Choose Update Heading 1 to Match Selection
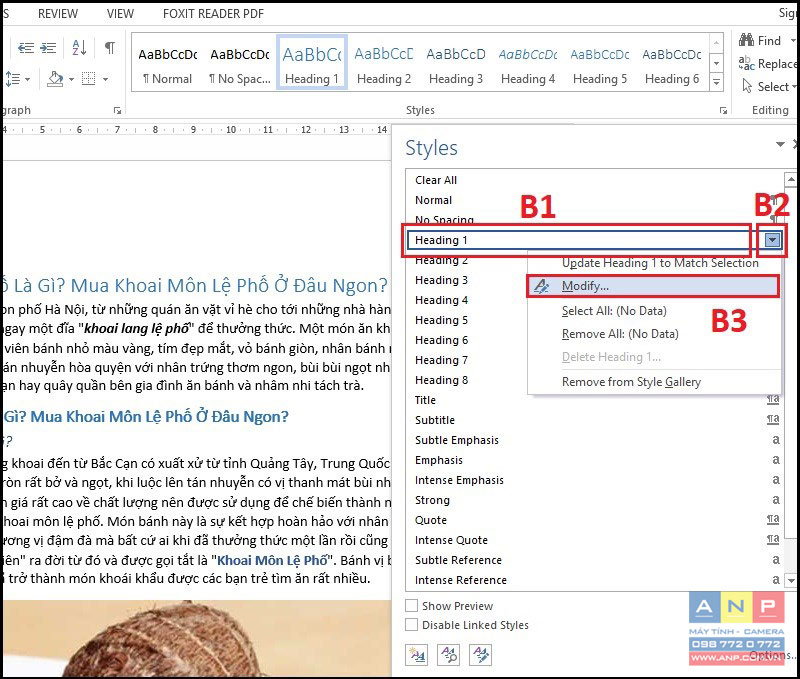Screen dimensions: 800x679 [660, 263]
